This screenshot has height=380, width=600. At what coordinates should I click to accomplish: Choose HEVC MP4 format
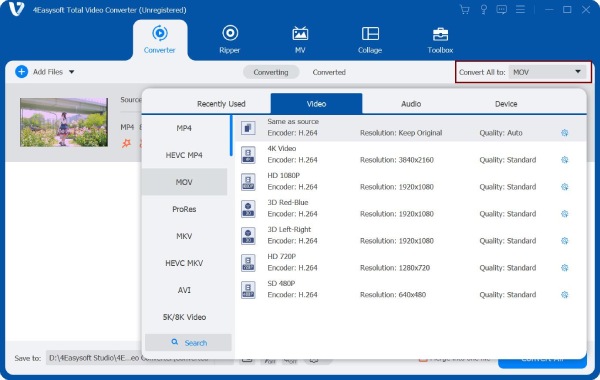click(184, 155)
